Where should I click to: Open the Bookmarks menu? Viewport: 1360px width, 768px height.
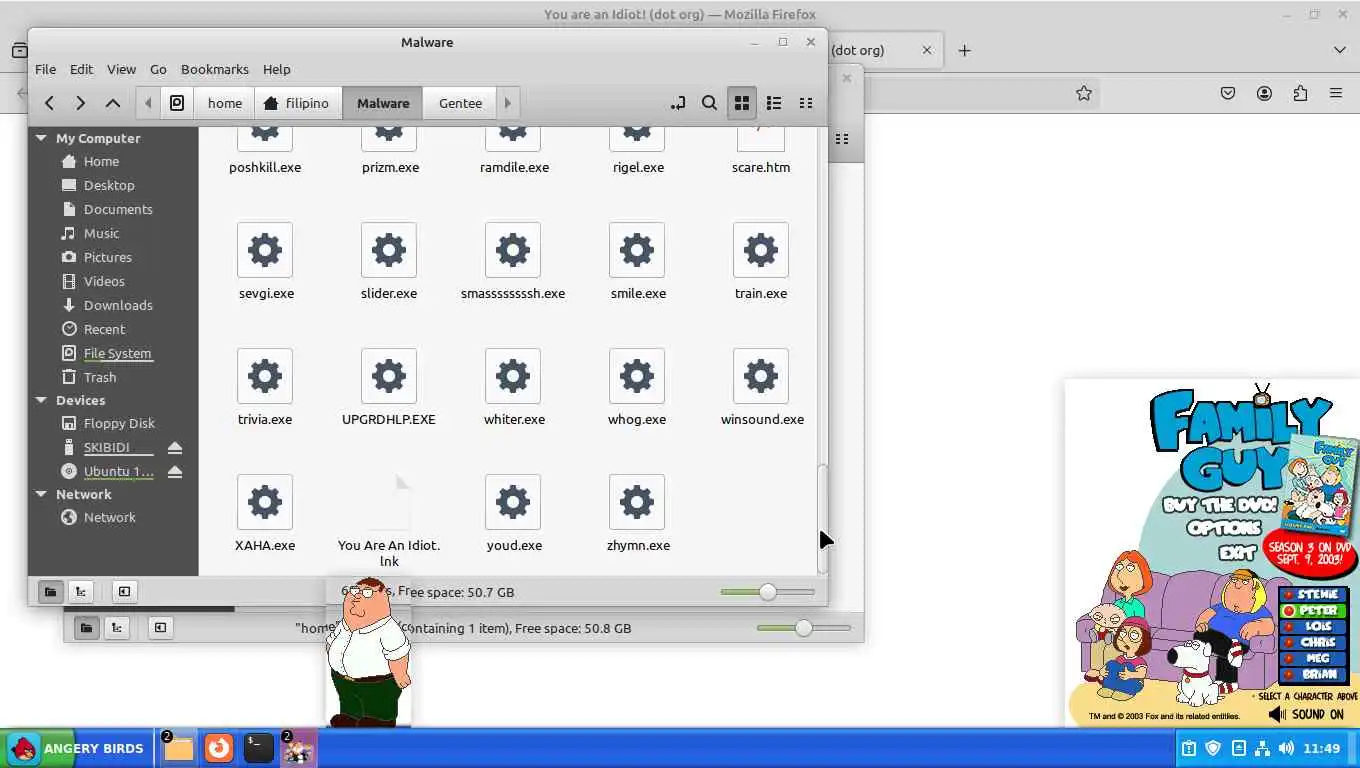215,69
